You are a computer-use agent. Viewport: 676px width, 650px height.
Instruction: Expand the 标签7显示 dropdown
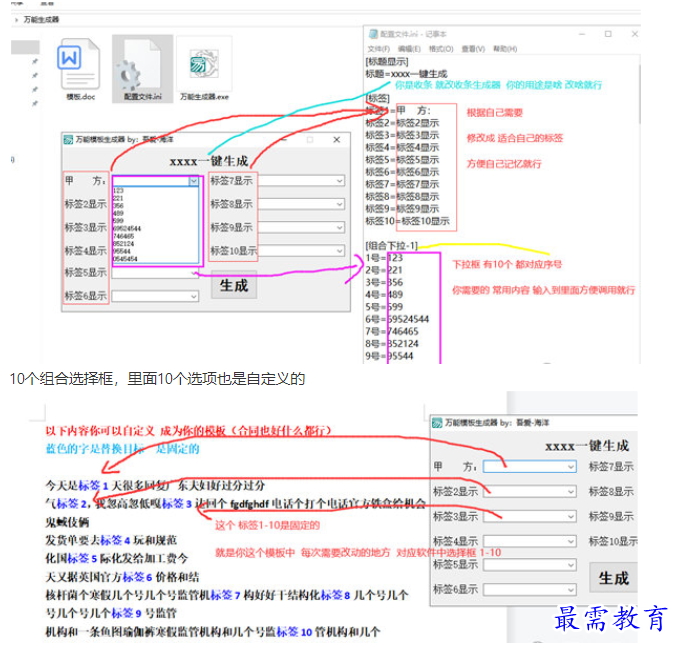tap(340, 181)
